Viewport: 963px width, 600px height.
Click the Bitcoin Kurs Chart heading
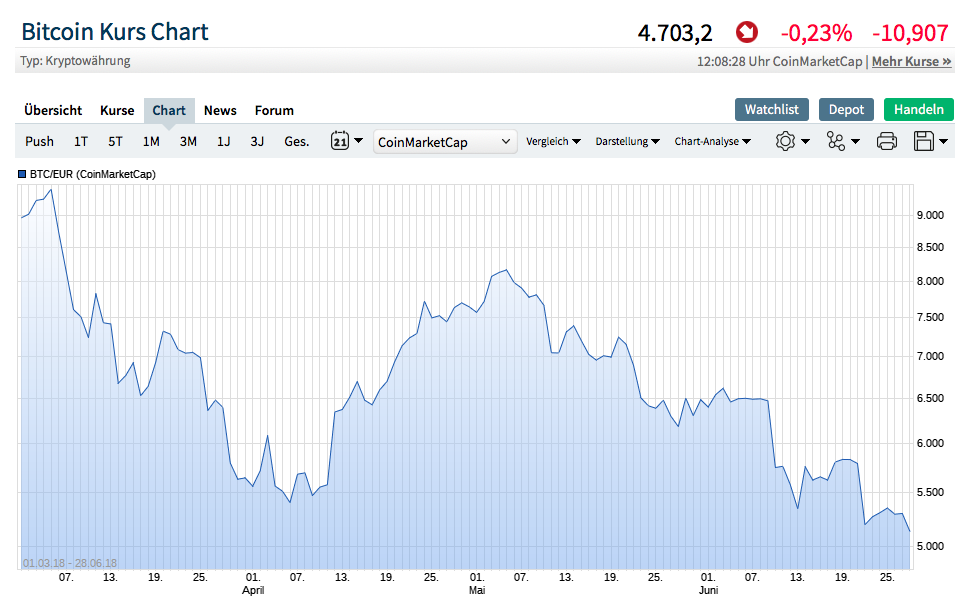point(115,32)
